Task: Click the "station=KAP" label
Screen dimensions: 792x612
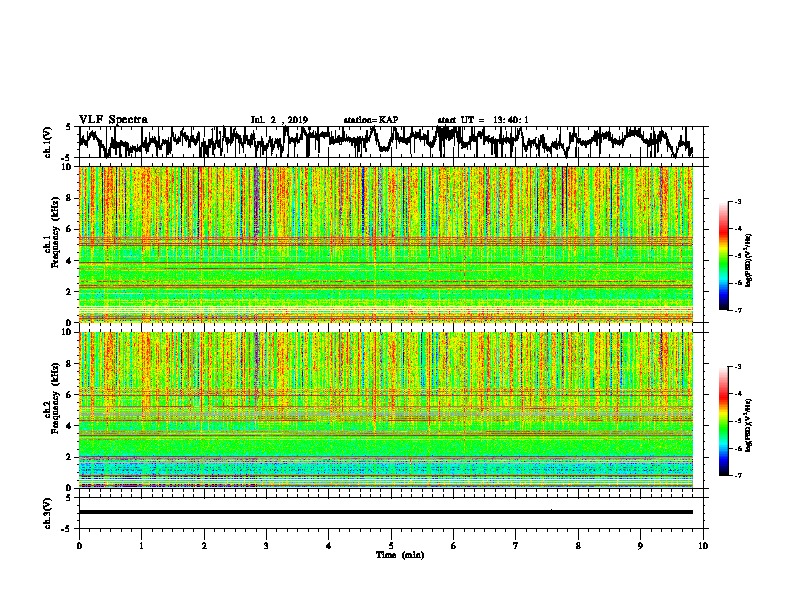Action: coord(371,120)
